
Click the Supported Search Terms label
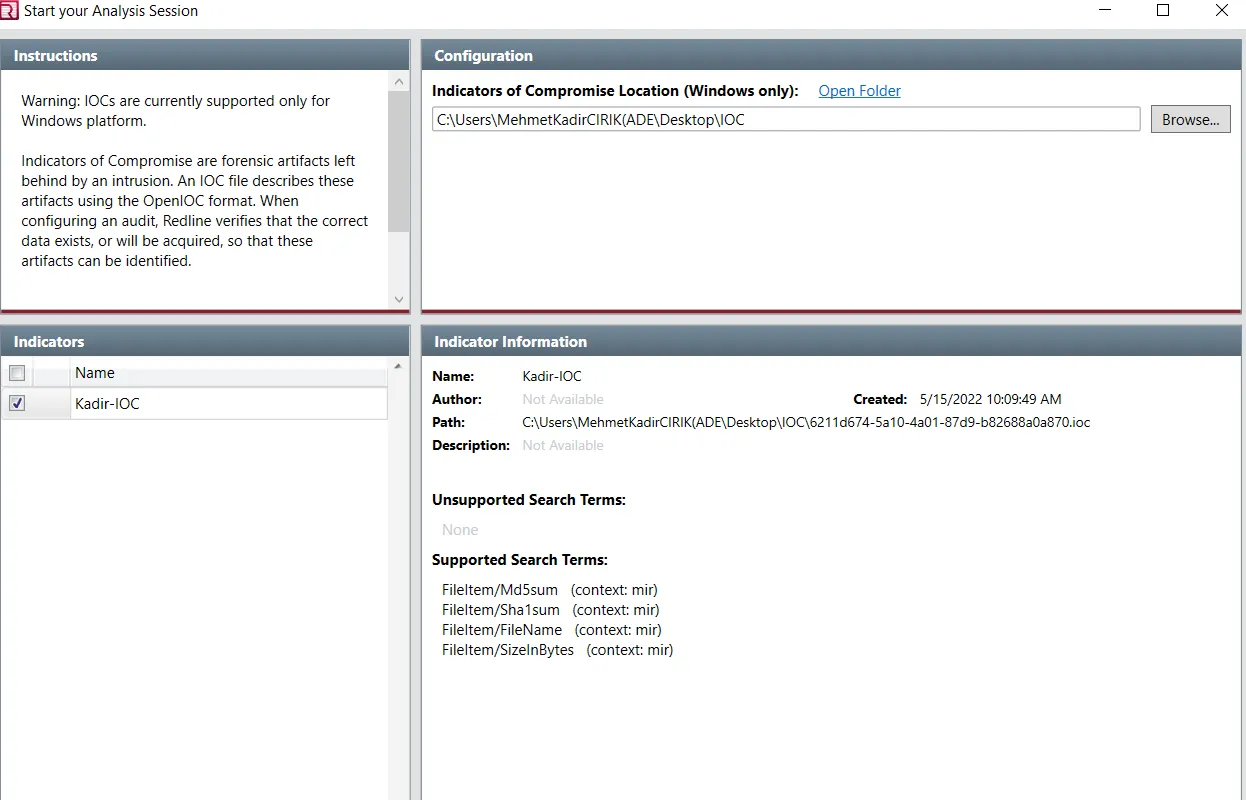(520, 560)
